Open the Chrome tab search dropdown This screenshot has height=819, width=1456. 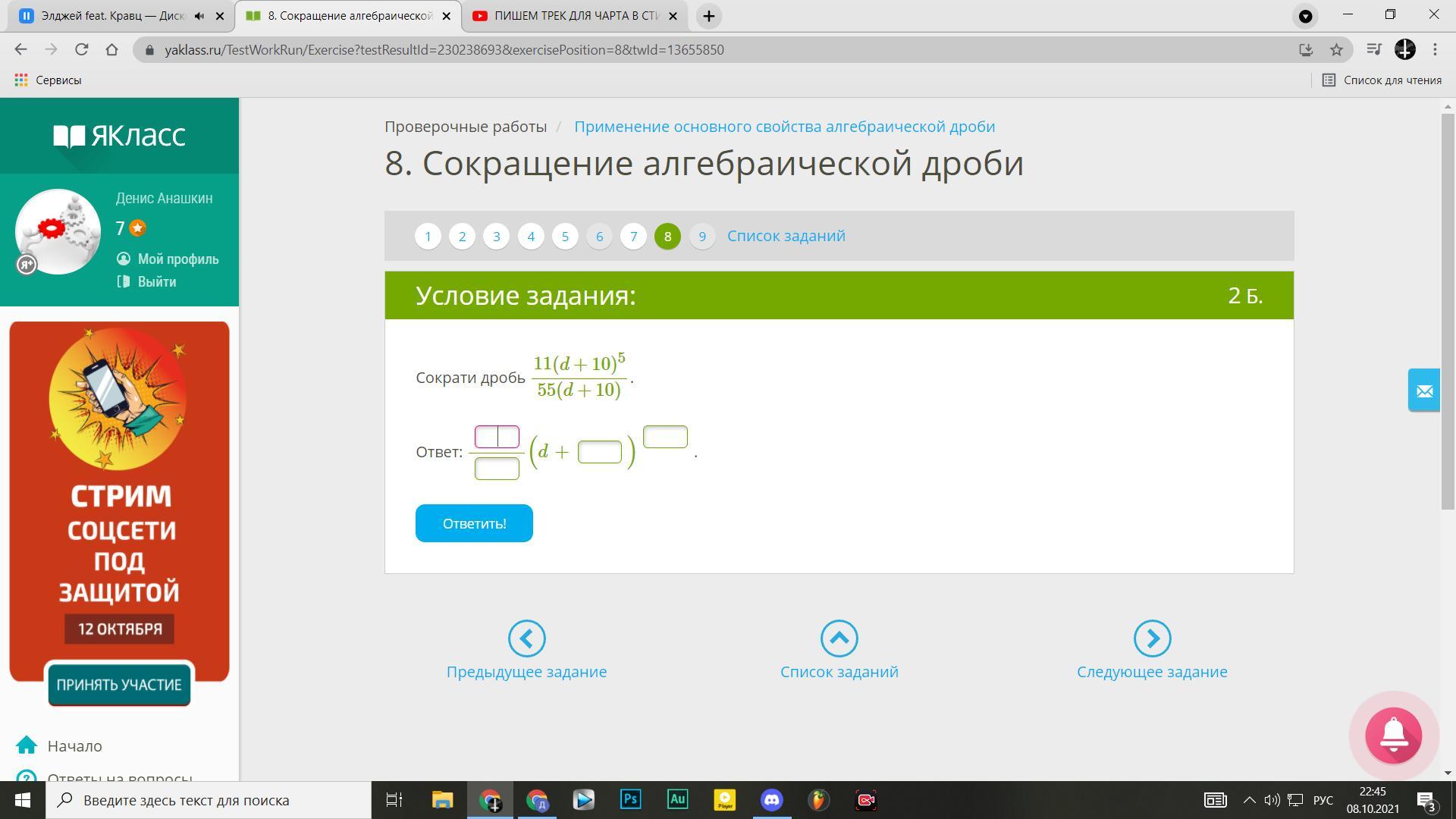point(1305,16)
